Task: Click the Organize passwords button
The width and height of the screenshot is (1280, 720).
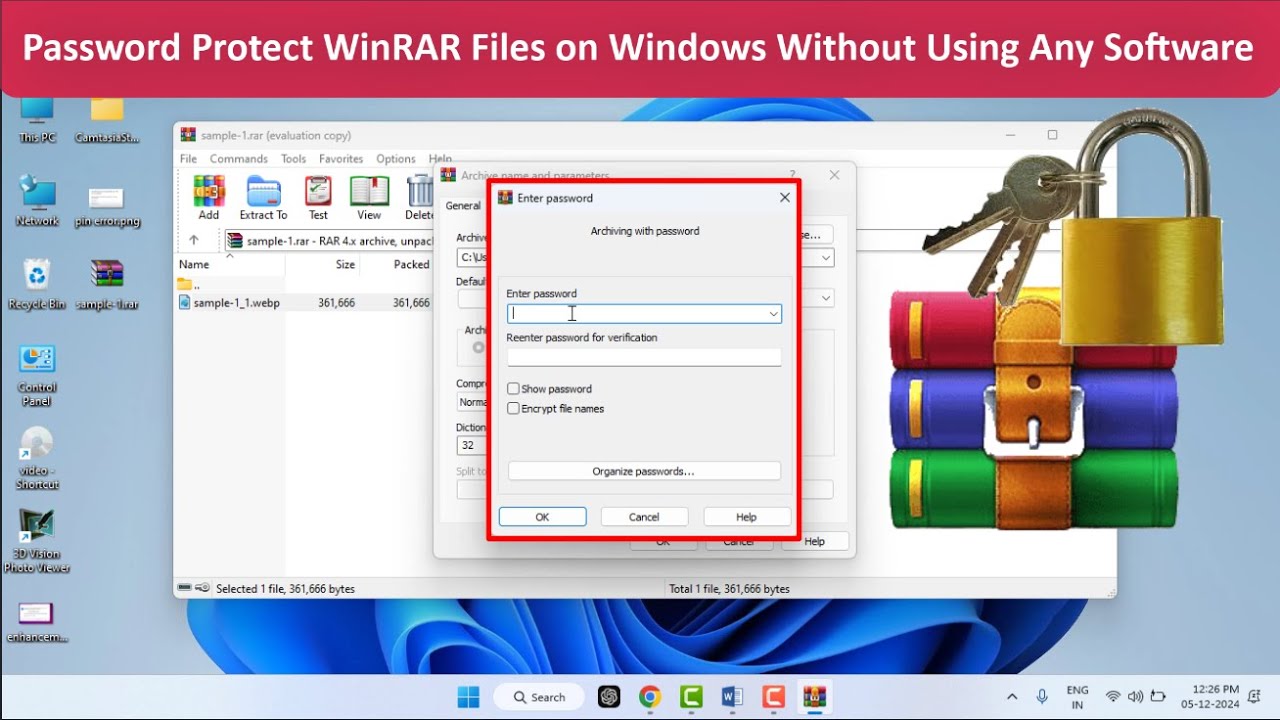Action: 644,471
